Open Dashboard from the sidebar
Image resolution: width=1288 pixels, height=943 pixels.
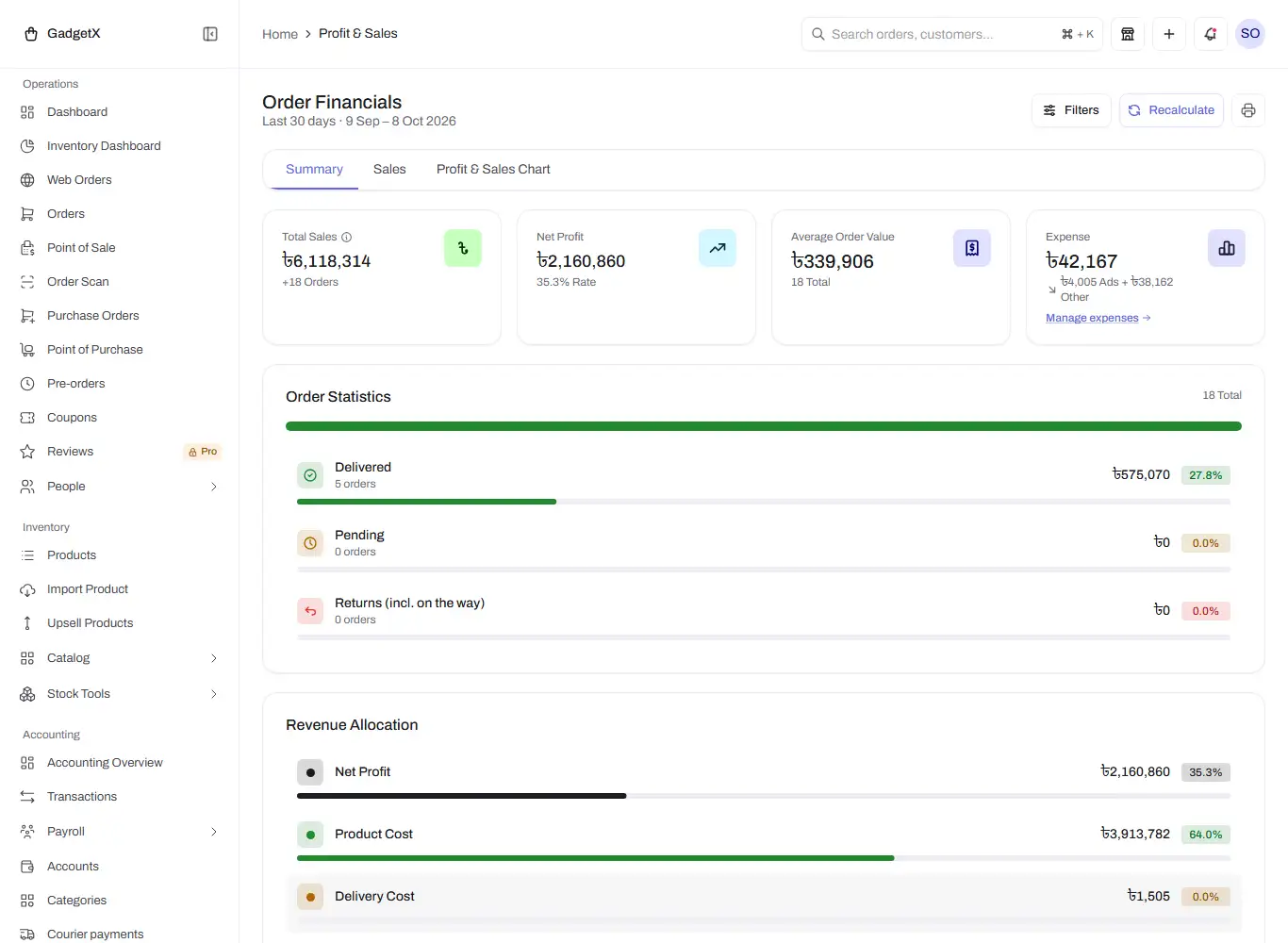point(119,112)
